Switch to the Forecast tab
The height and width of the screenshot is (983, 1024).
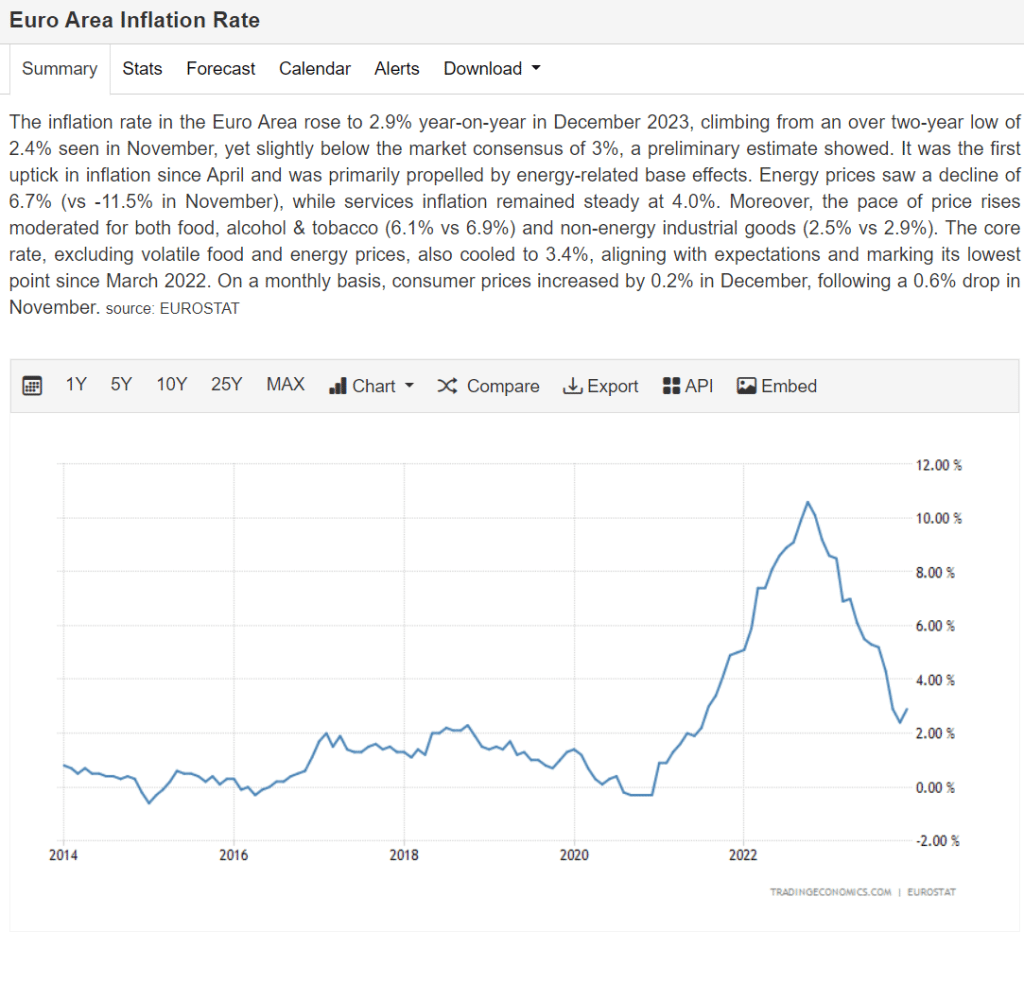click(x=220, y=68)
